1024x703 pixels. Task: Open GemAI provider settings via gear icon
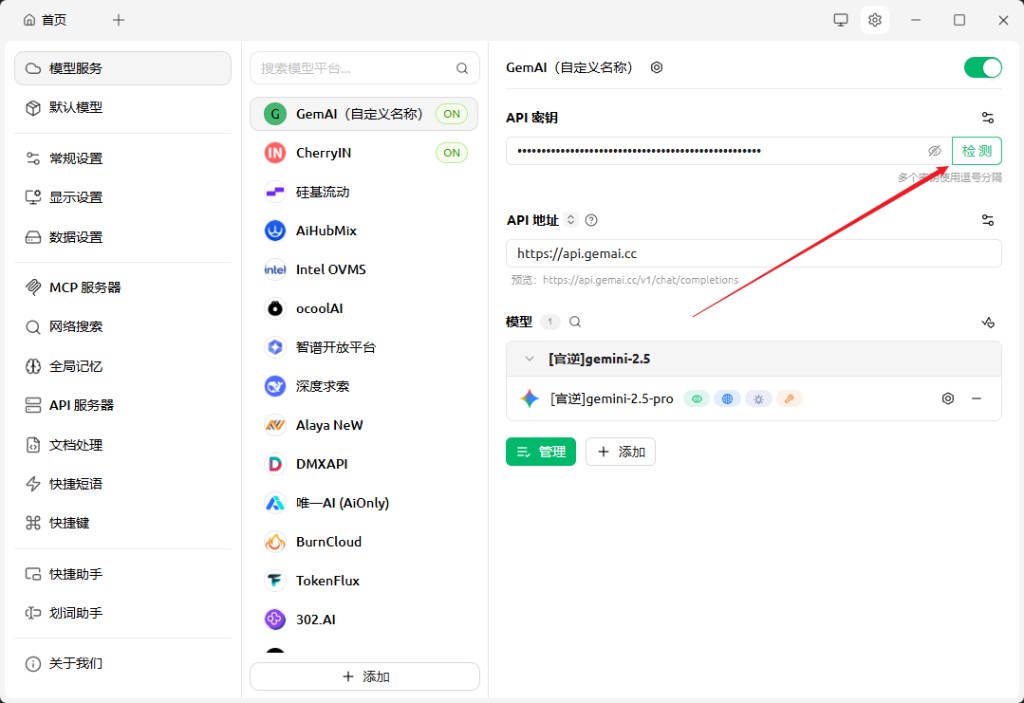(x=656, y=67)
